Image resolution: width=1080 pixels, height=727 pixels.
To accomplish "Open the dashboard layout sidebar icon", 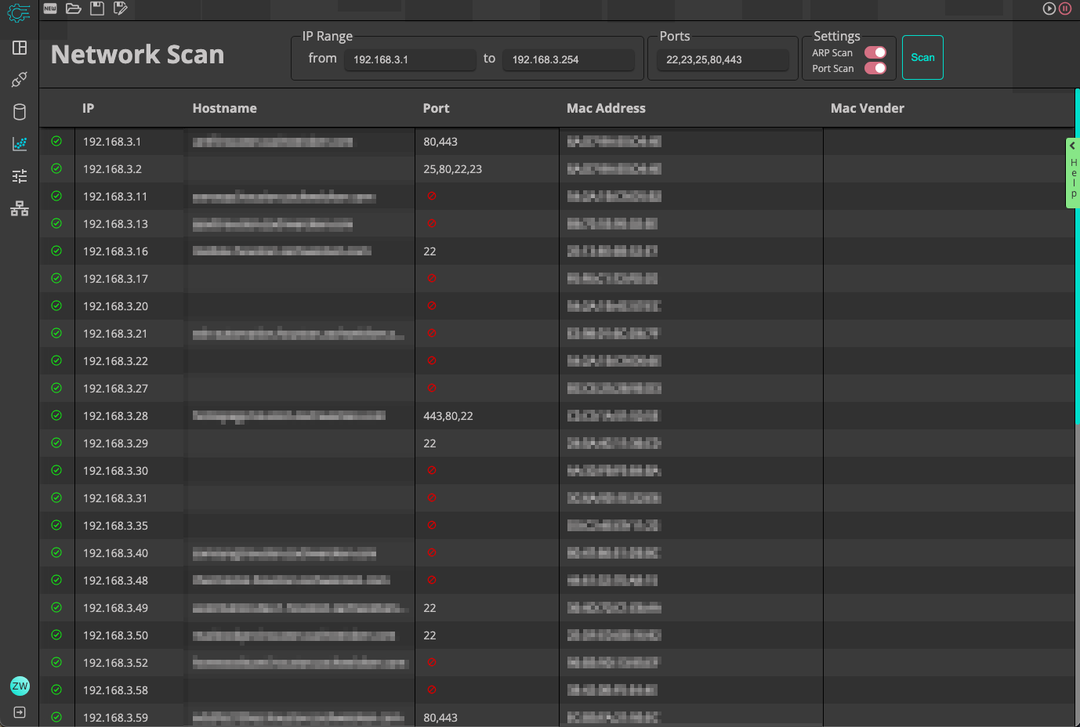I will pyautogui.click(x=19, y=48).
